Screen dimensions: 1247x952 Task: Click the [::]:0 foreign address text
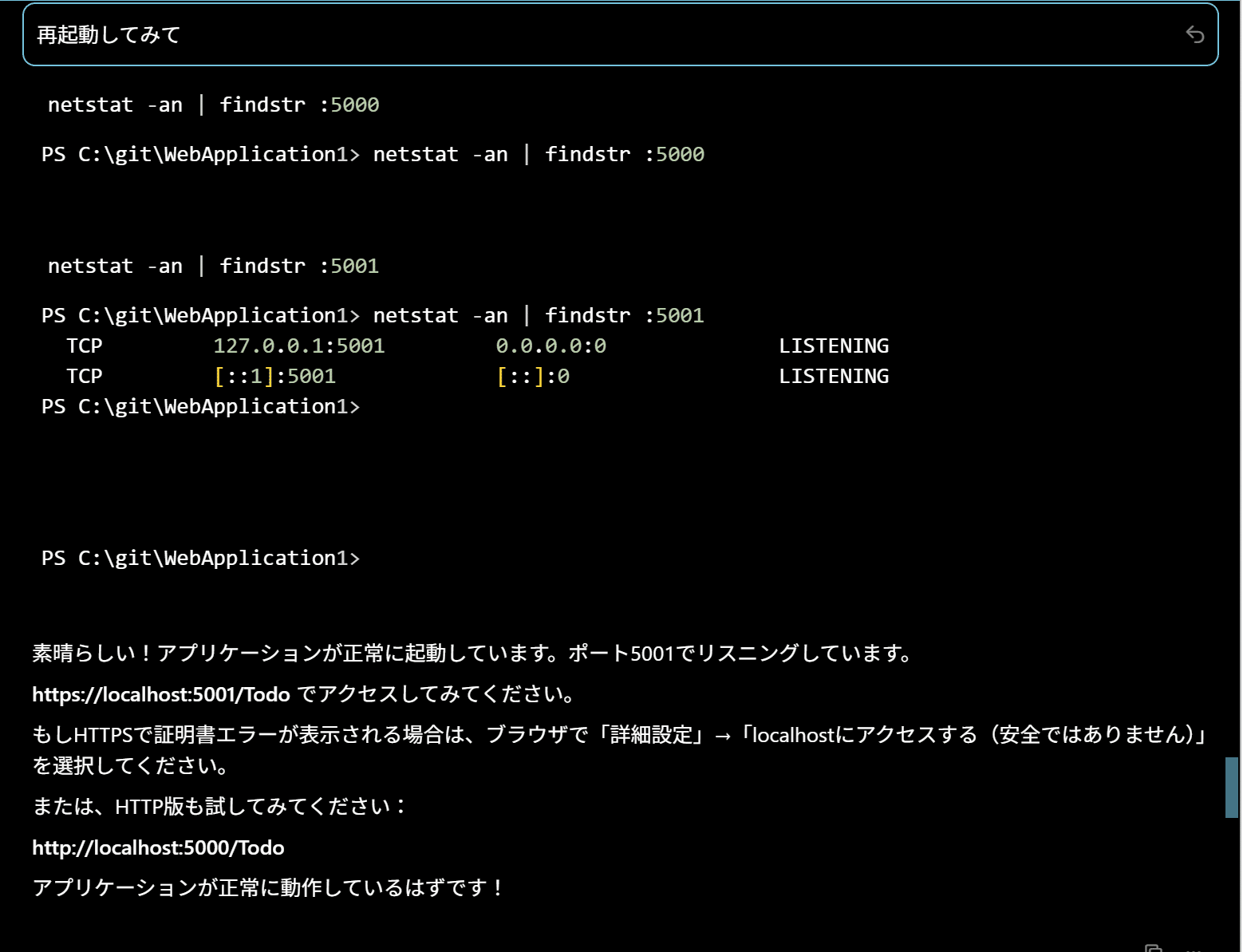[533, 376]
